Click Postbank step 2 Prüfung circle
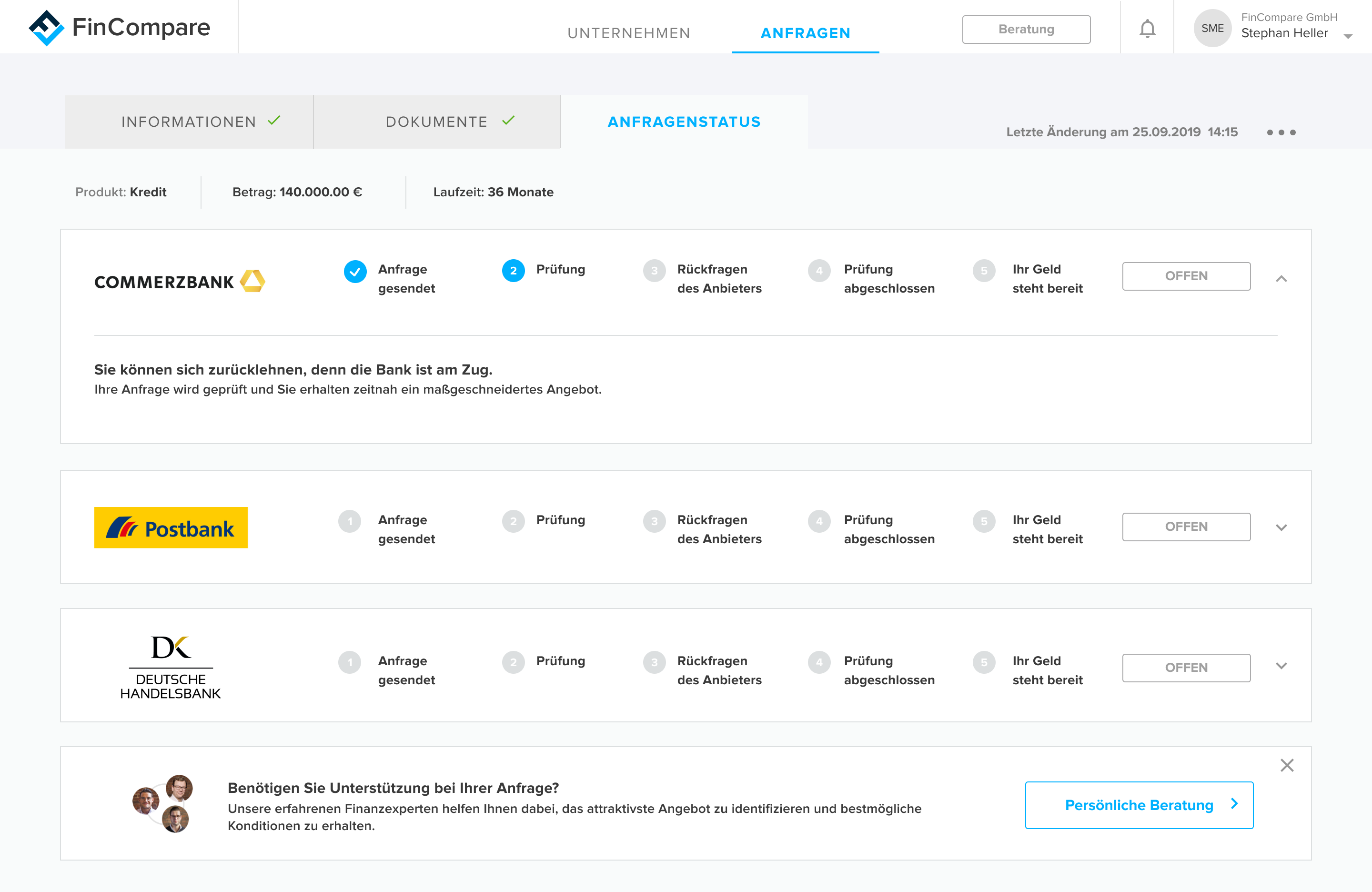This screenshot has height=892, width=1372. (513, 521)
